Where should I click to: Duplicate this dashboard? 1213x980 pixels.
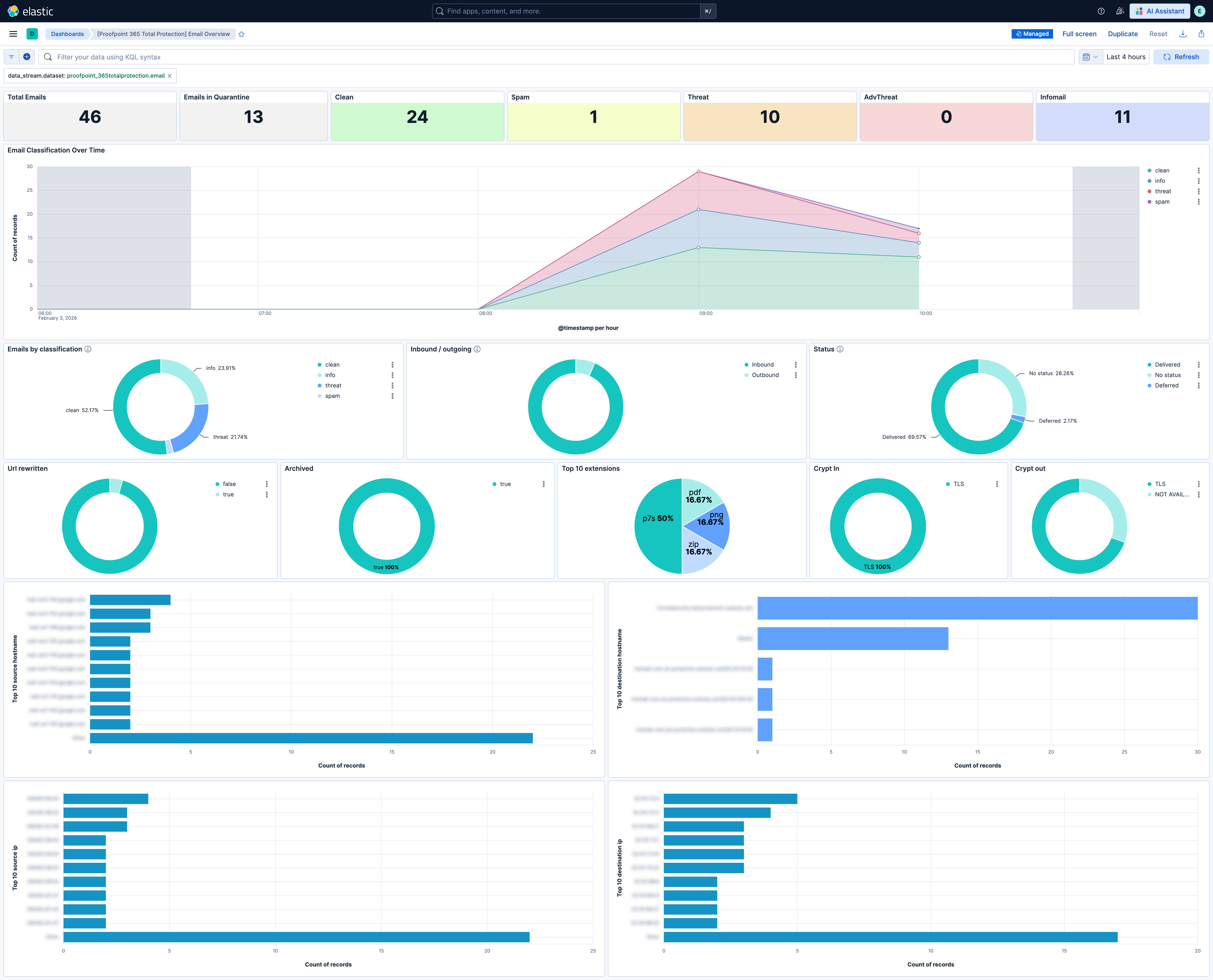pyautogui.click(x=1123, y=34)
